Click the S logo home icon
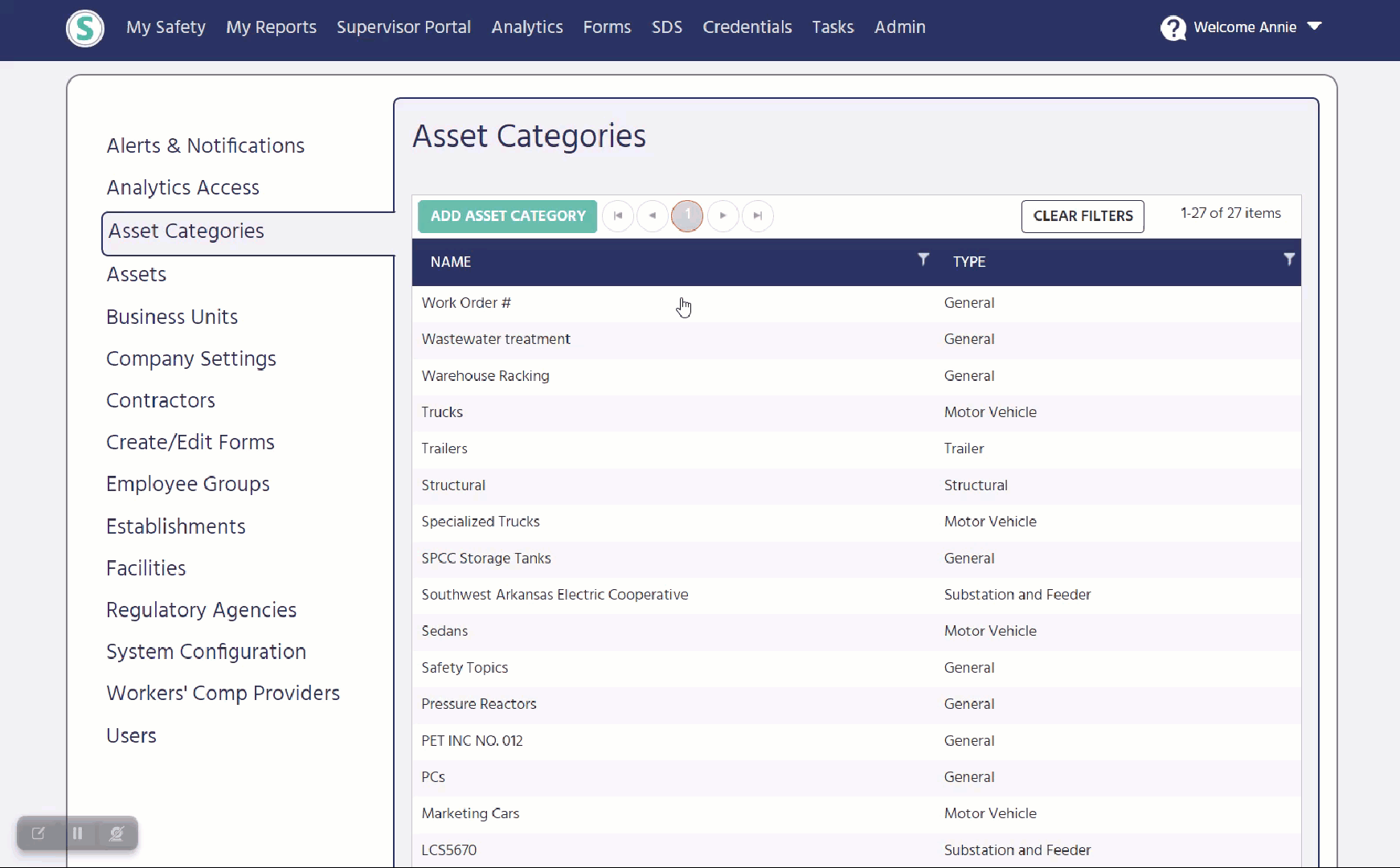Screen dimensions: 1400x868 point(85,28)
